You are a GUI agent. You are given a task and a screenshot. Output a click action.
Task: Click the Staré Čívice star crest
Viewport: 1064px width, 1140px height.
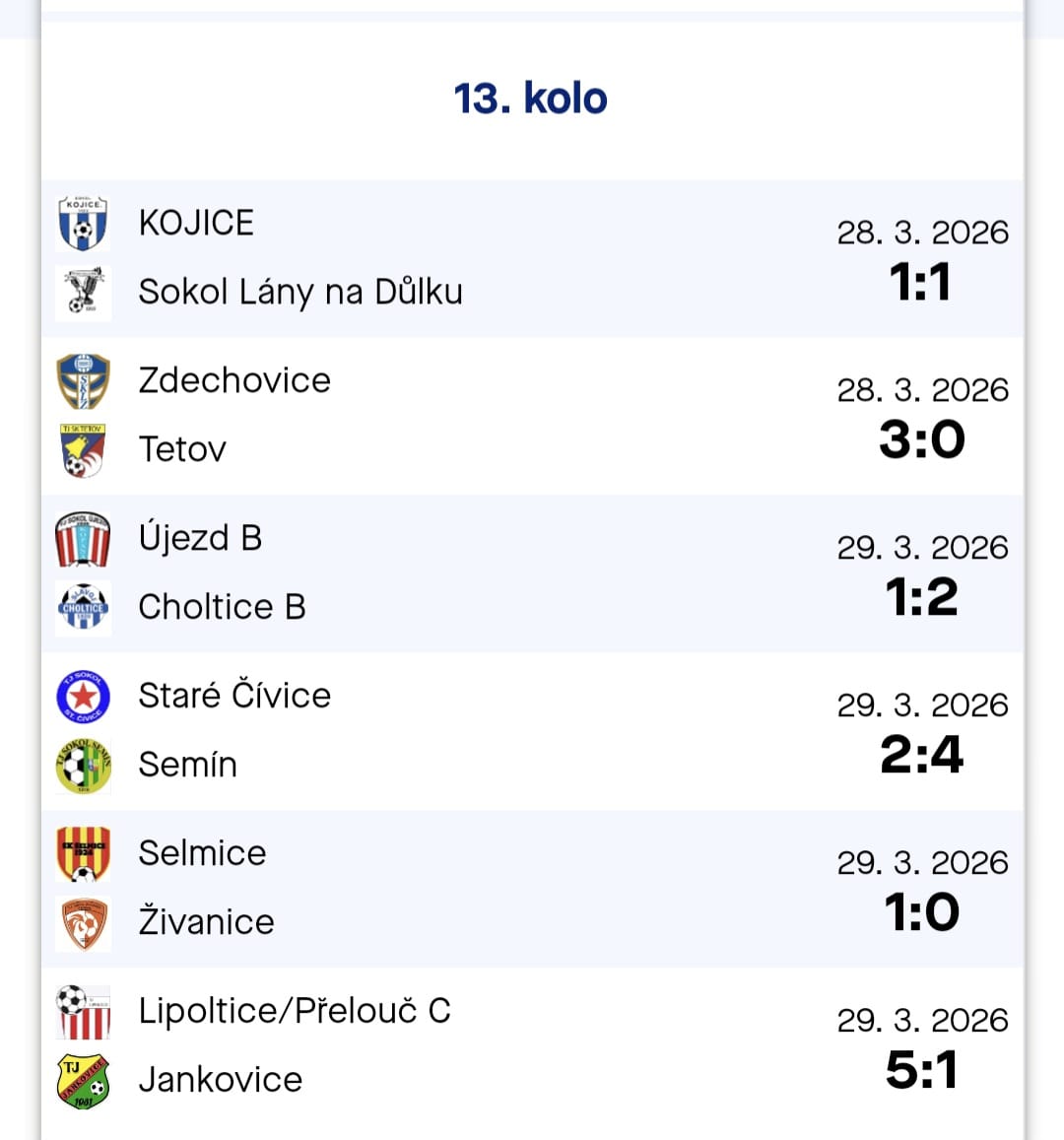pyautogui.click(x=83, y=696)
